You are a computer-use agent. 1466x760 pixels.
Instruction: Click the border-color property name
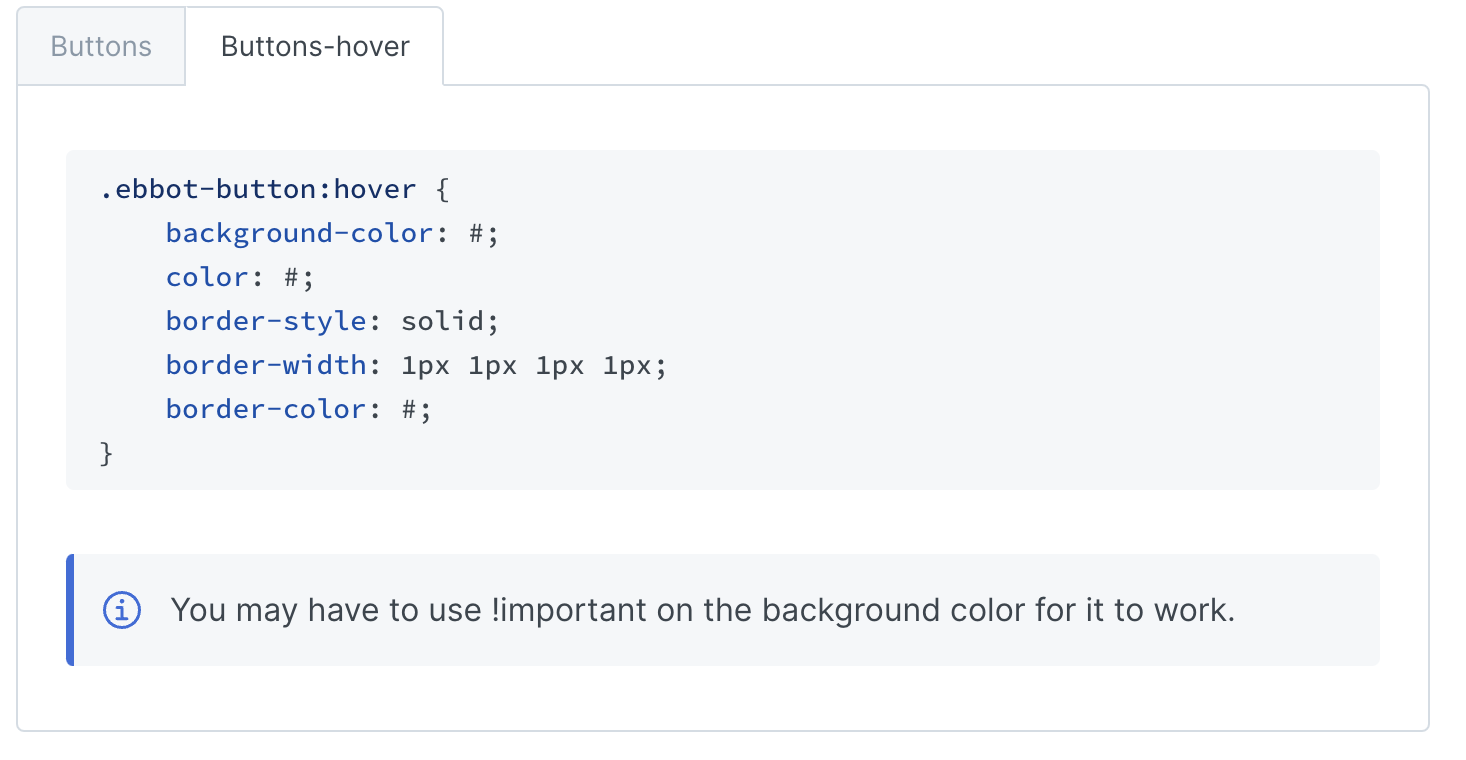pyautogui.click(x=266, y=409)
